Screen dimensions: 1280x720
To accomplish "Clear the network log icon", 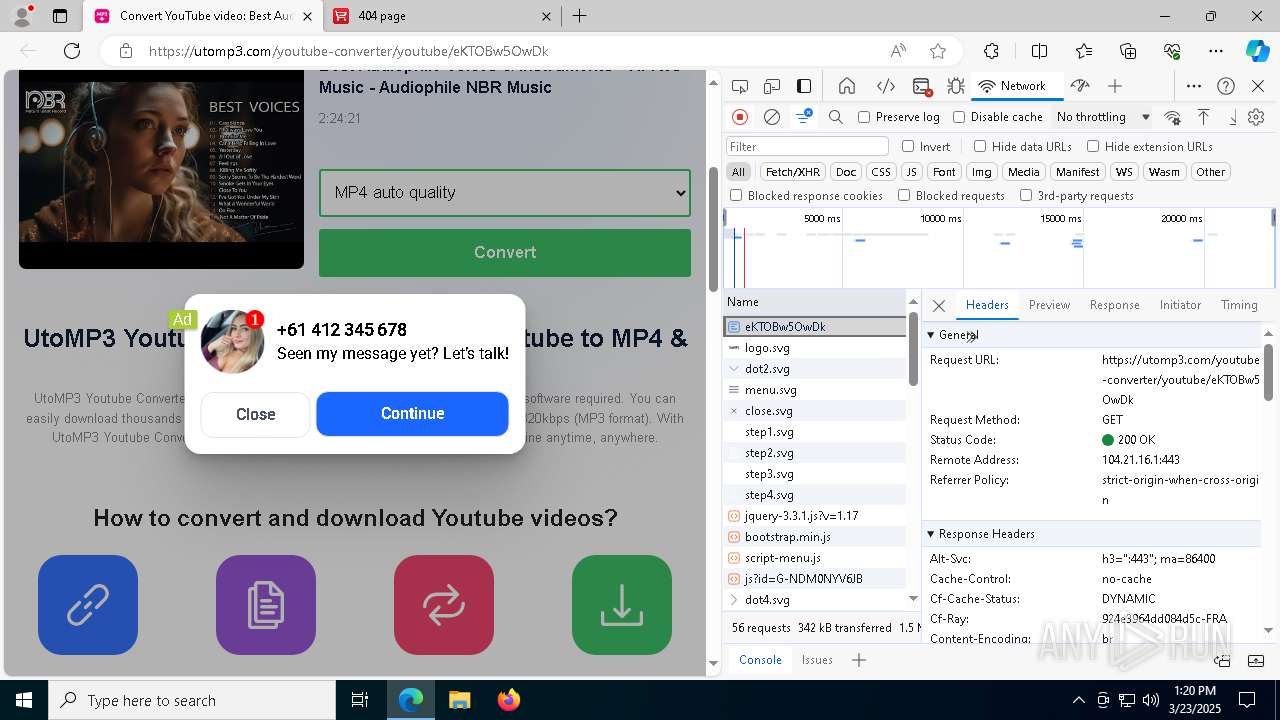I will click(x=772, y=117).
